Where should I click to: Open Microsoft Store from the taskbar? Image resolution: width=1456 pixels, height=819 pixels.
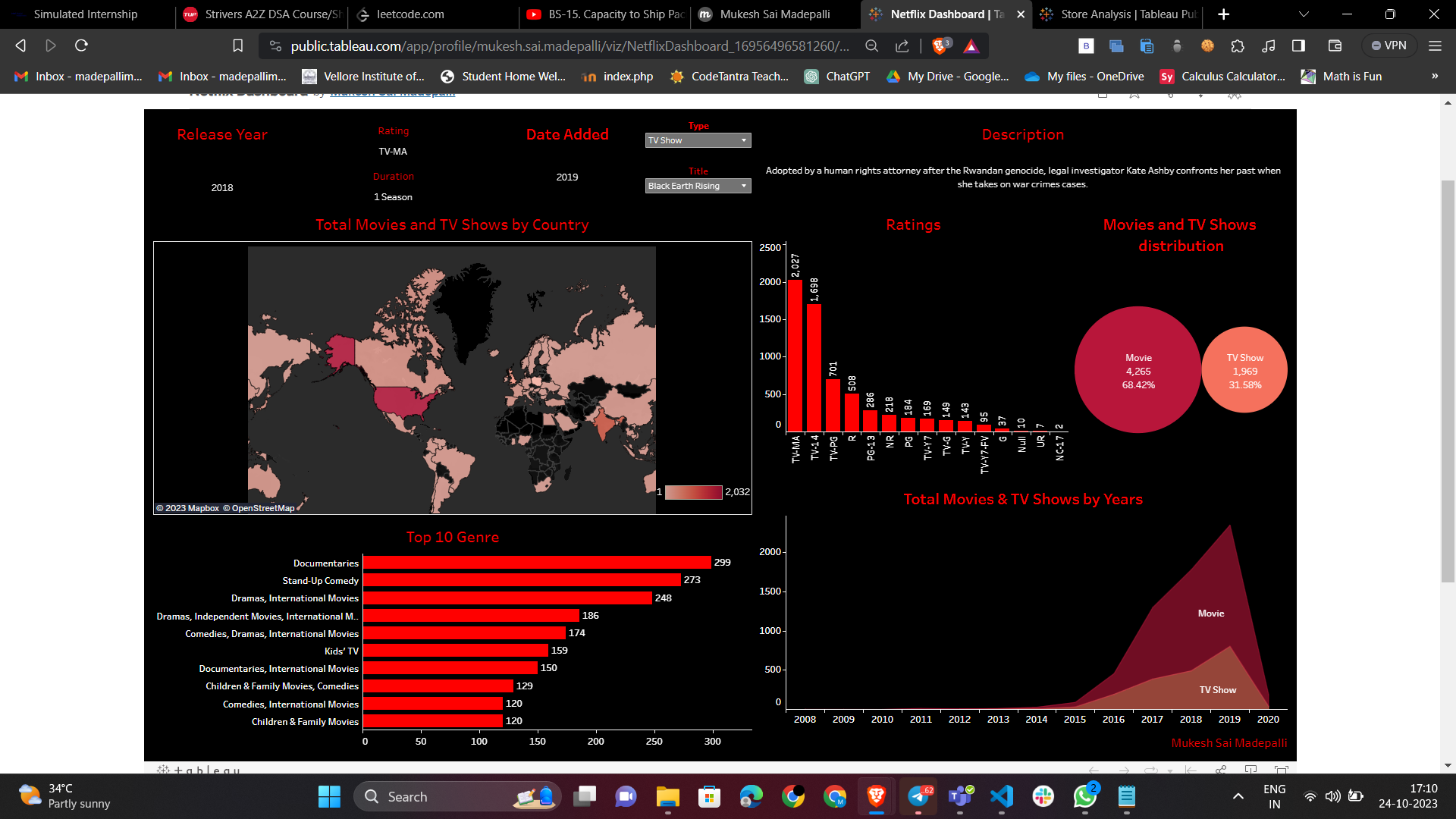(x=709, y=796)
